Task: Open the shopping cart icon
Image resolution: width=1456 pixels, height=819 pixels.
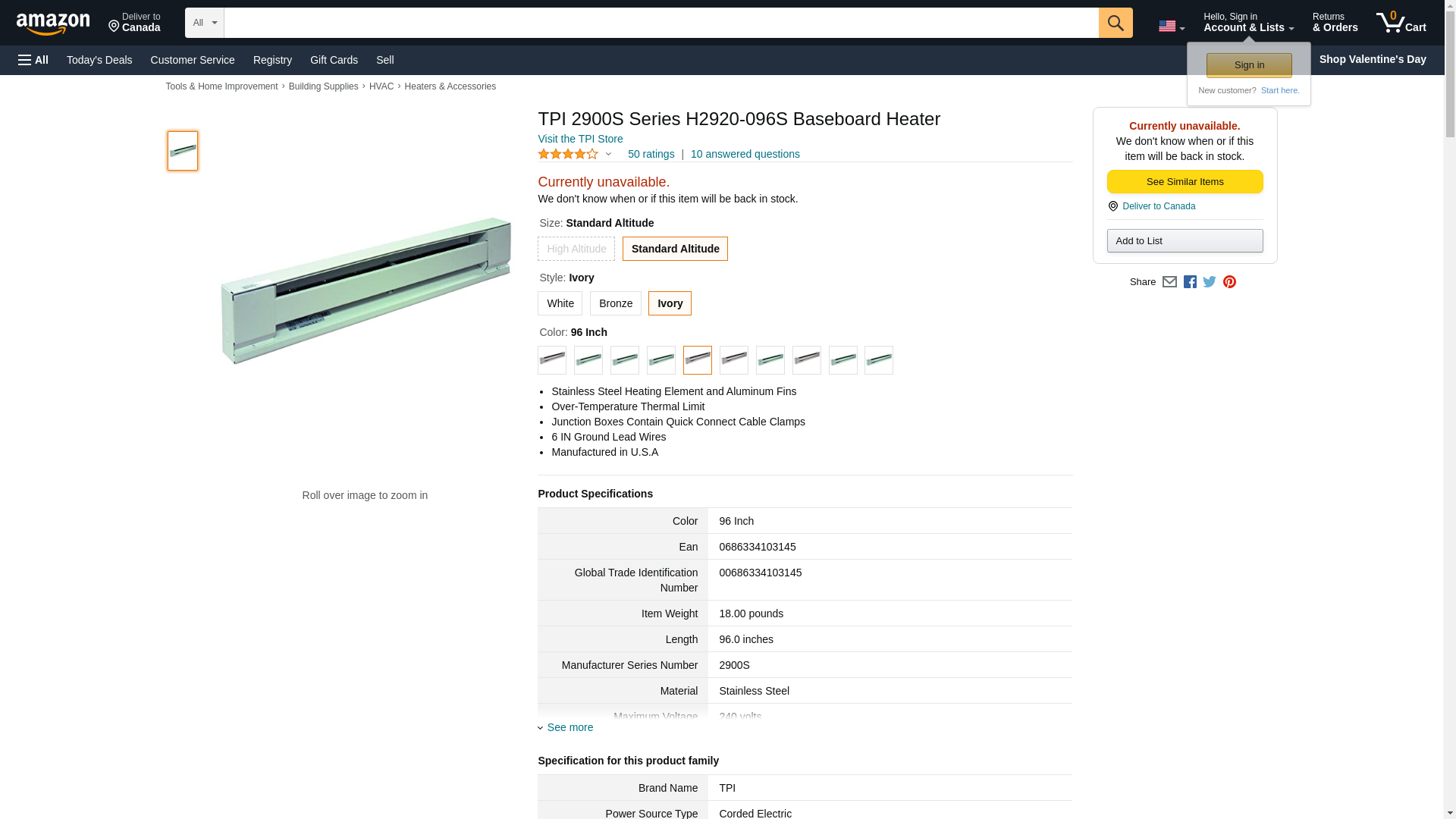Action: click(1401, 23)
